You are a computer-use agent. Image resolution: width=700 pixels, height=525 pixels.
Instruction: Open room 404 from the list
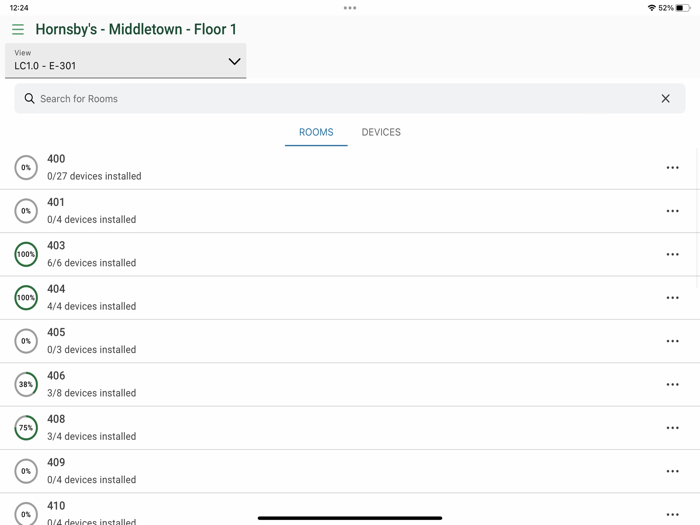(350, 298)
